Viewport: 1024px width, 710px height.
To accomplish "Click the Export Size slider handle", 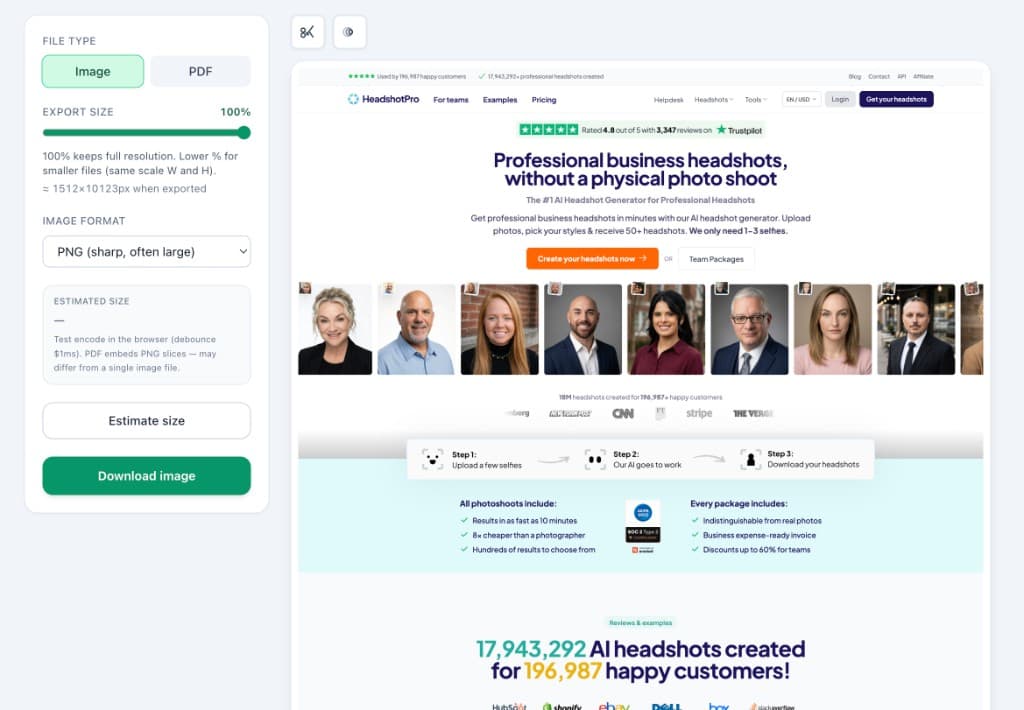I will click(244, 133).
